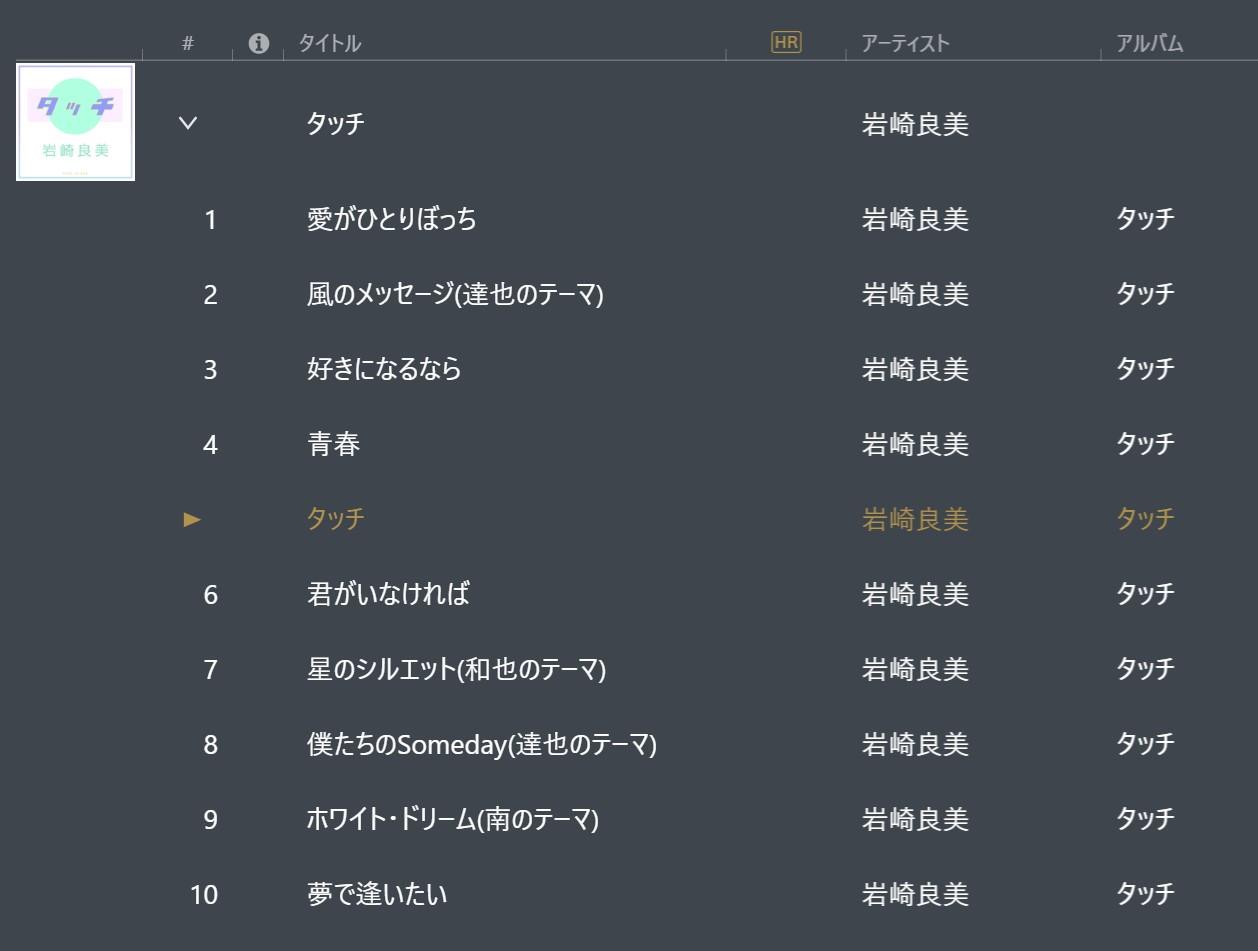Select track 4 青春
The width and height of the screenshot is (1258, 951).
point(333,444)
